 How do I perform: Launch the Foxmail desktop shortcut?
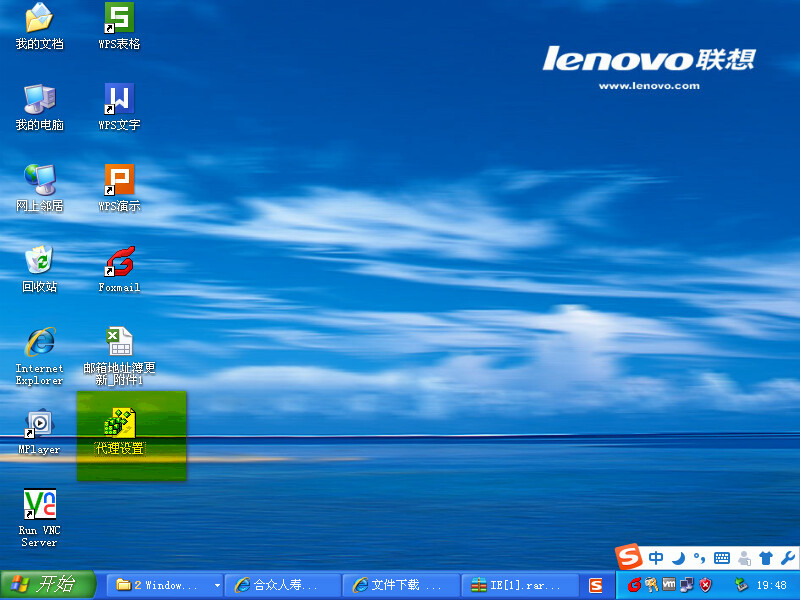pos(119,262)
